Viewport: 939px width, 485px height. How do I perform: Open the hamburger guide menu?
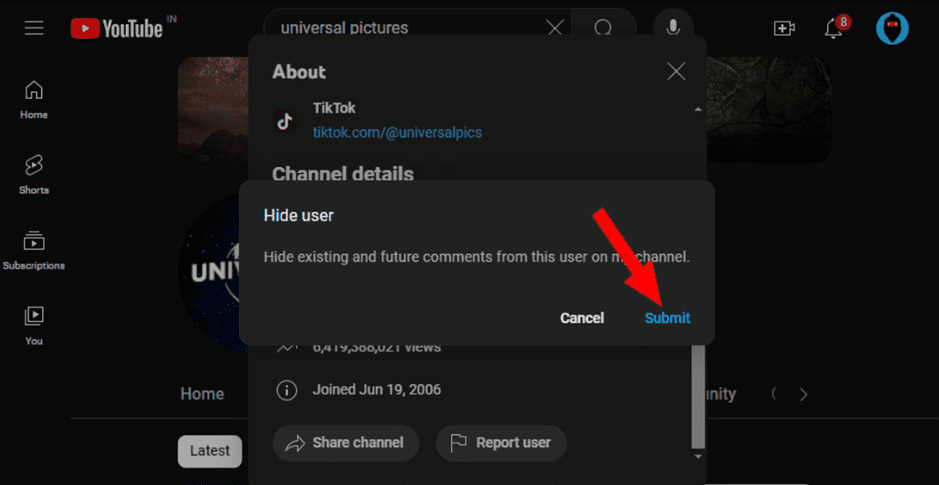[x=34, y=28]
